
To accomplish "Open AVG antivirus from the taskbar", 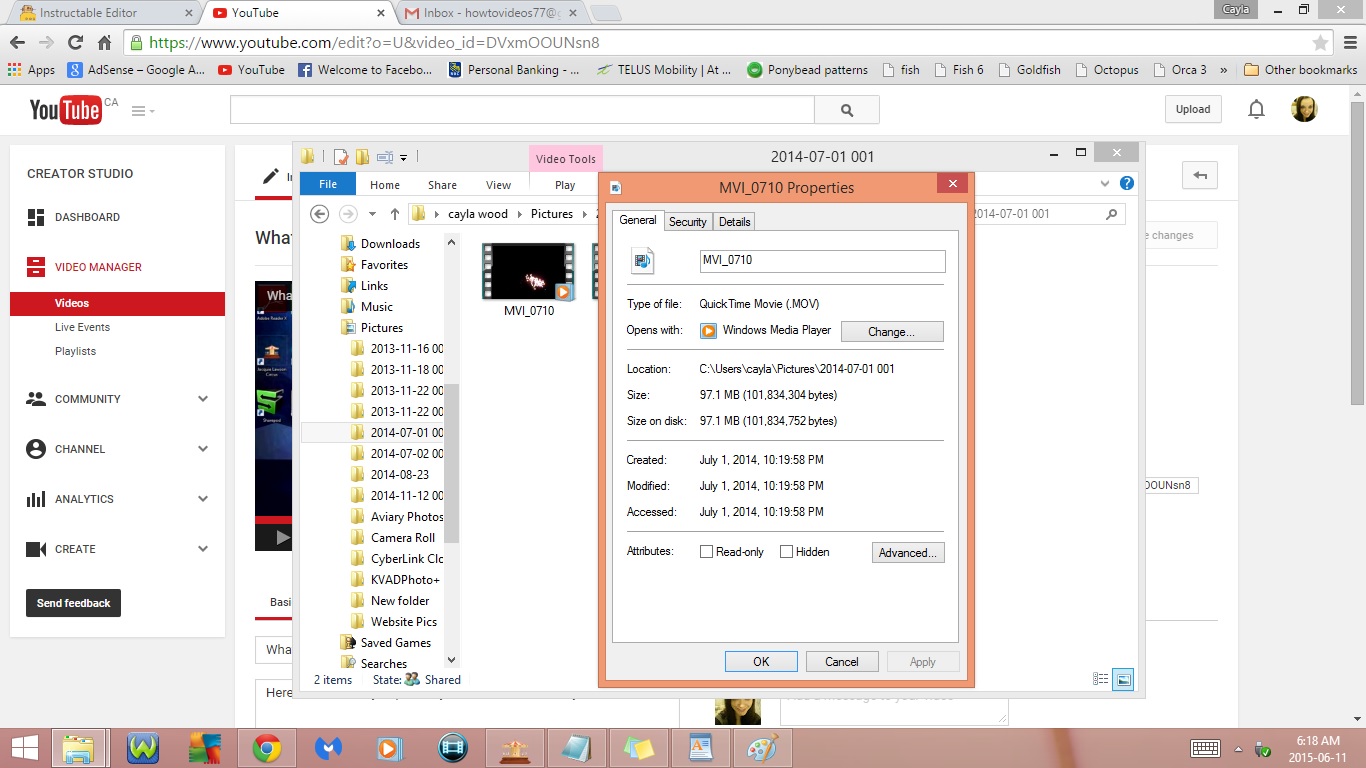I will coord(205,748).
